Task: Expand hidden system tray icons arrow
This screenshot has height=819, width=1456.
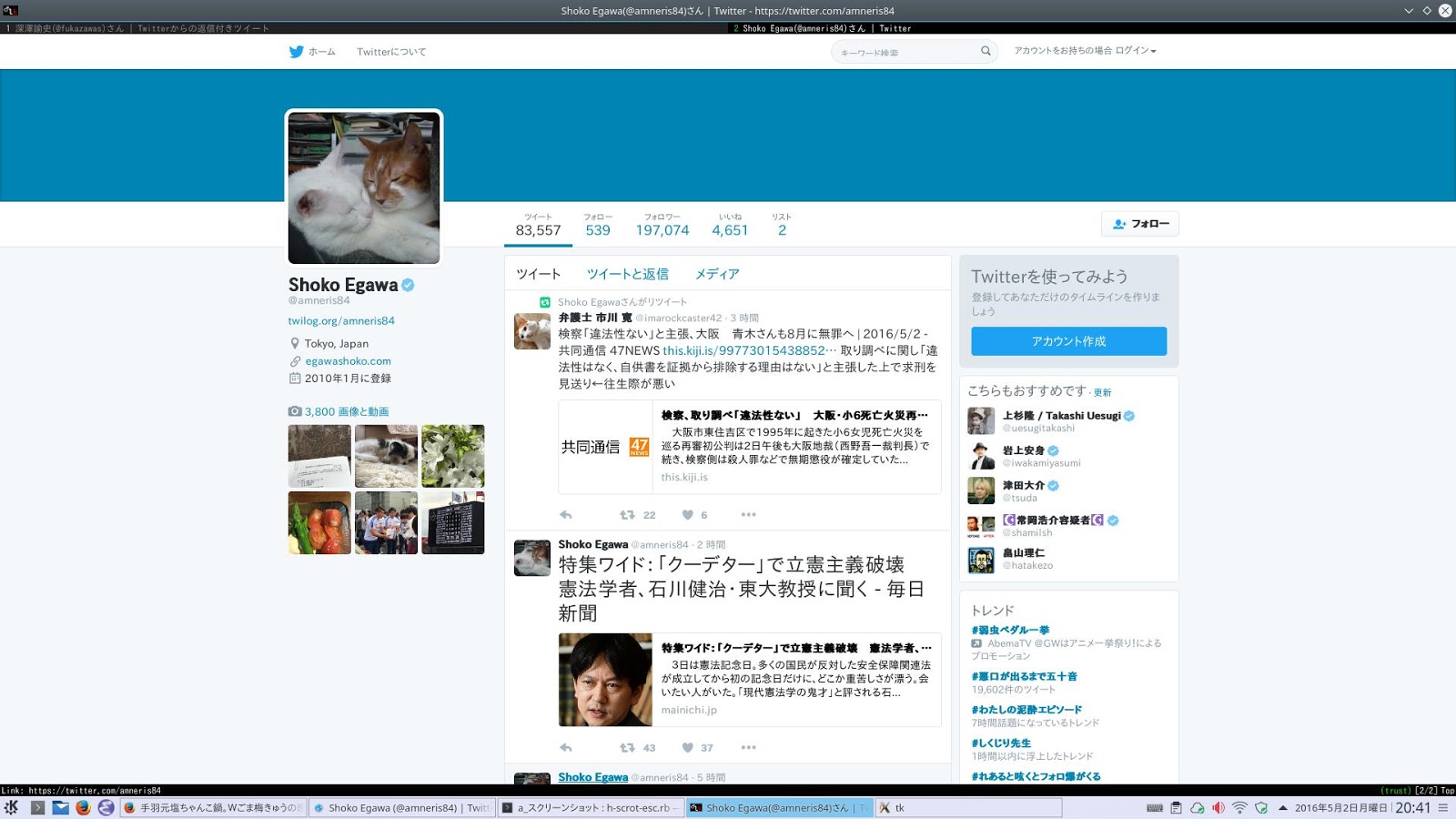Action: pyautogui.click(x=1283, y=807)
